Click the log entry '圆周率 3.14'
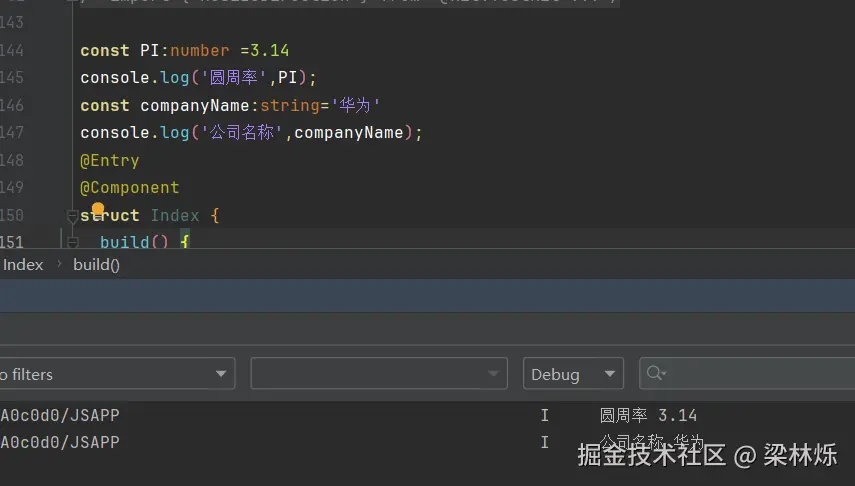855x486 pixels. tap(648, 416)
